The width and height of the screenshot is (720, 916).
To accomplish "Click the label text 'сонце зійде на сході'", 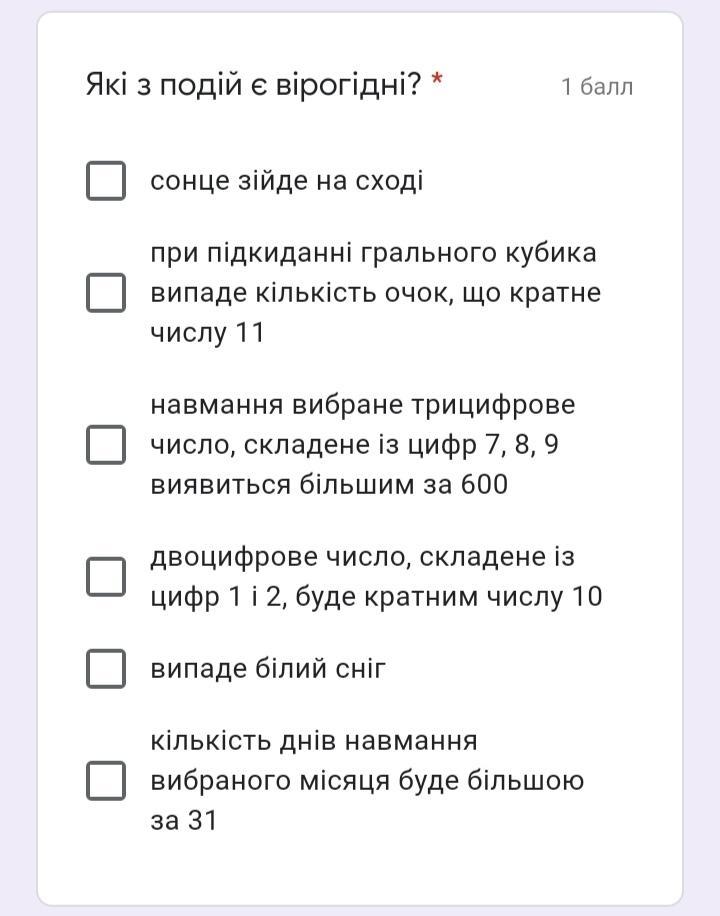I will click(286, 181).
